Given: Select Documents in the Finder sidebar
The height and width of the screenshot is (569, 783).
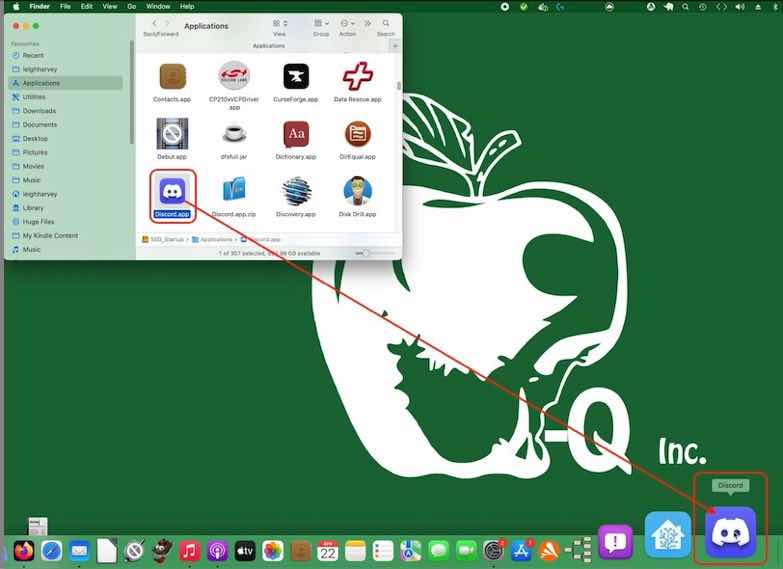Looking at the screenshot, I should coord(66,124).
